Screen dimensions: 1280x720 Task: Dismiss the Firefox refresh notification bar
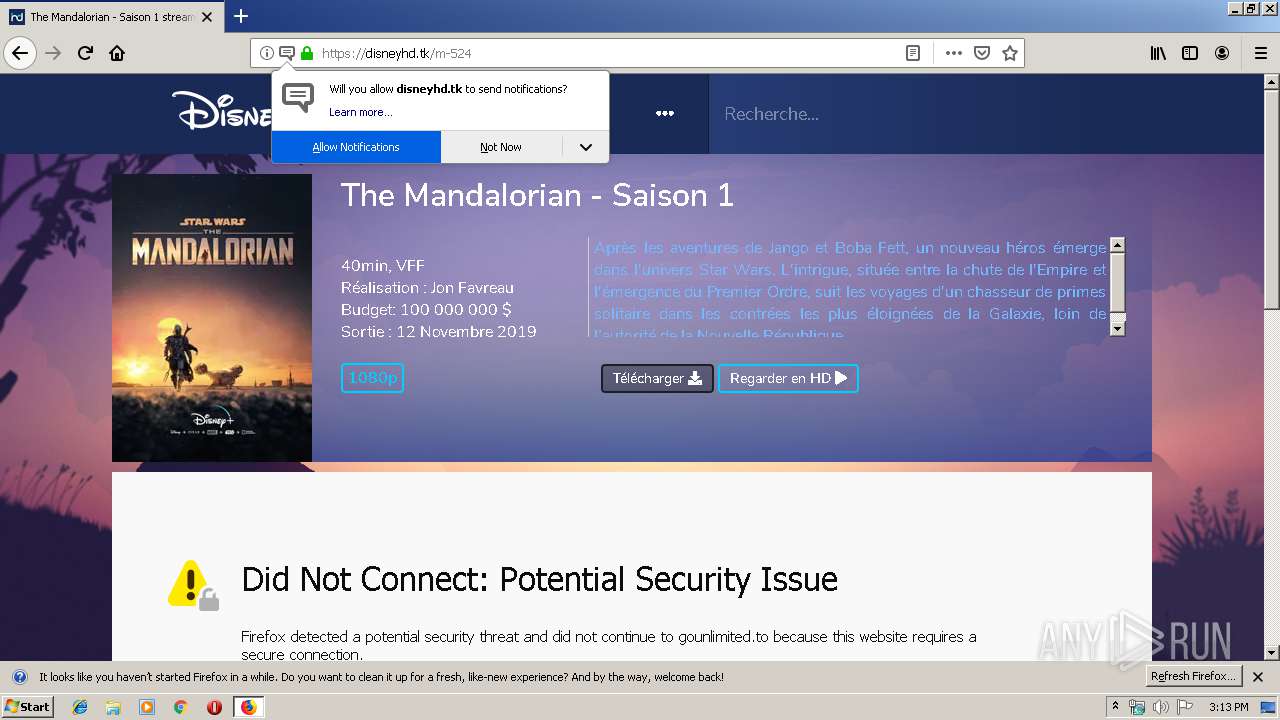(x=1259, y=677)
